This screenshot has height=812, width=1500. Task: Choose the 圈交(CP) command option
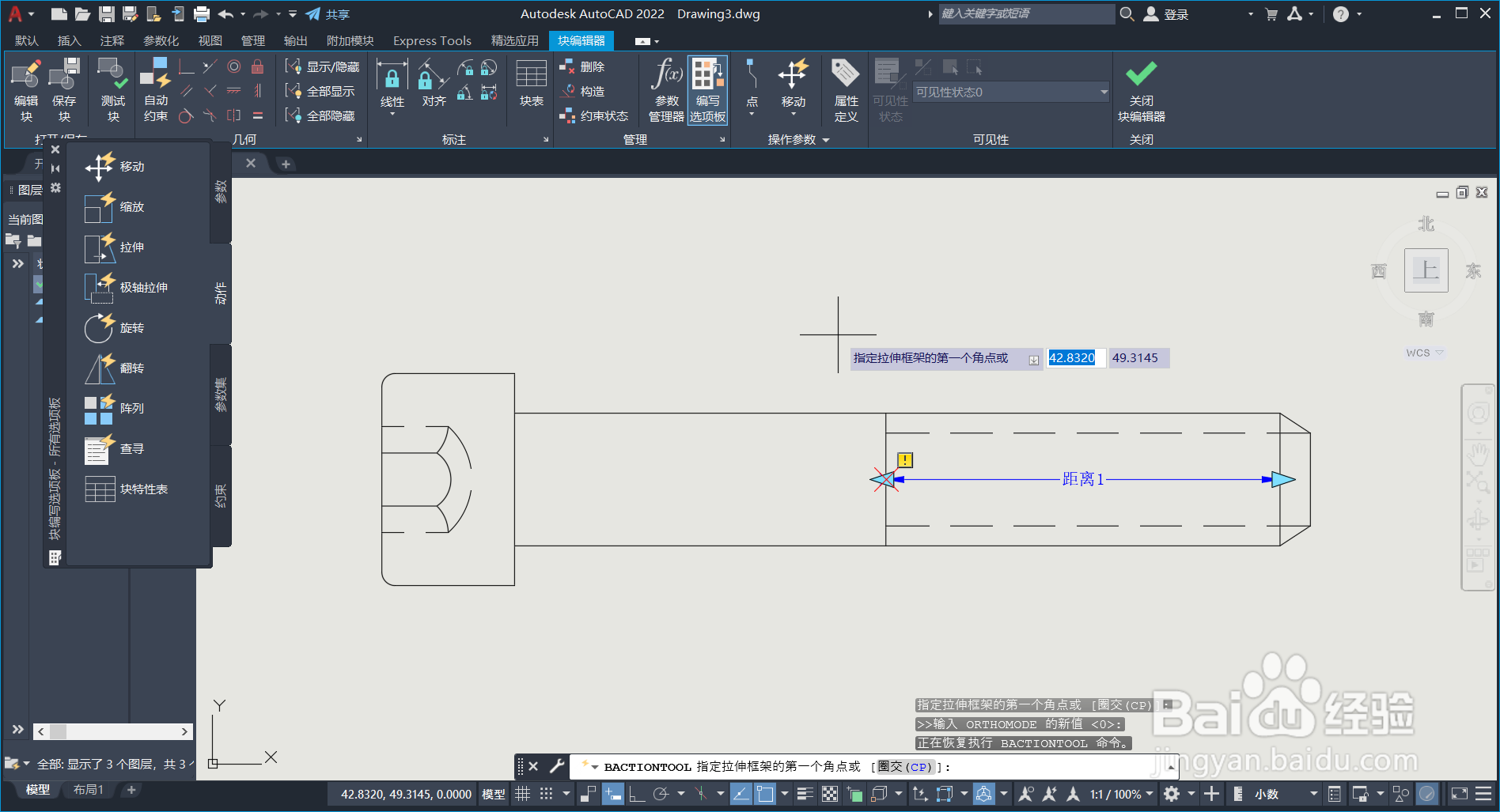click(x=906, y=767)
